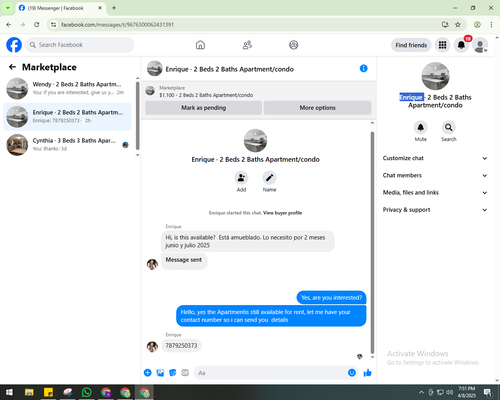Open more actions with the plus icon

pos(148,373)
